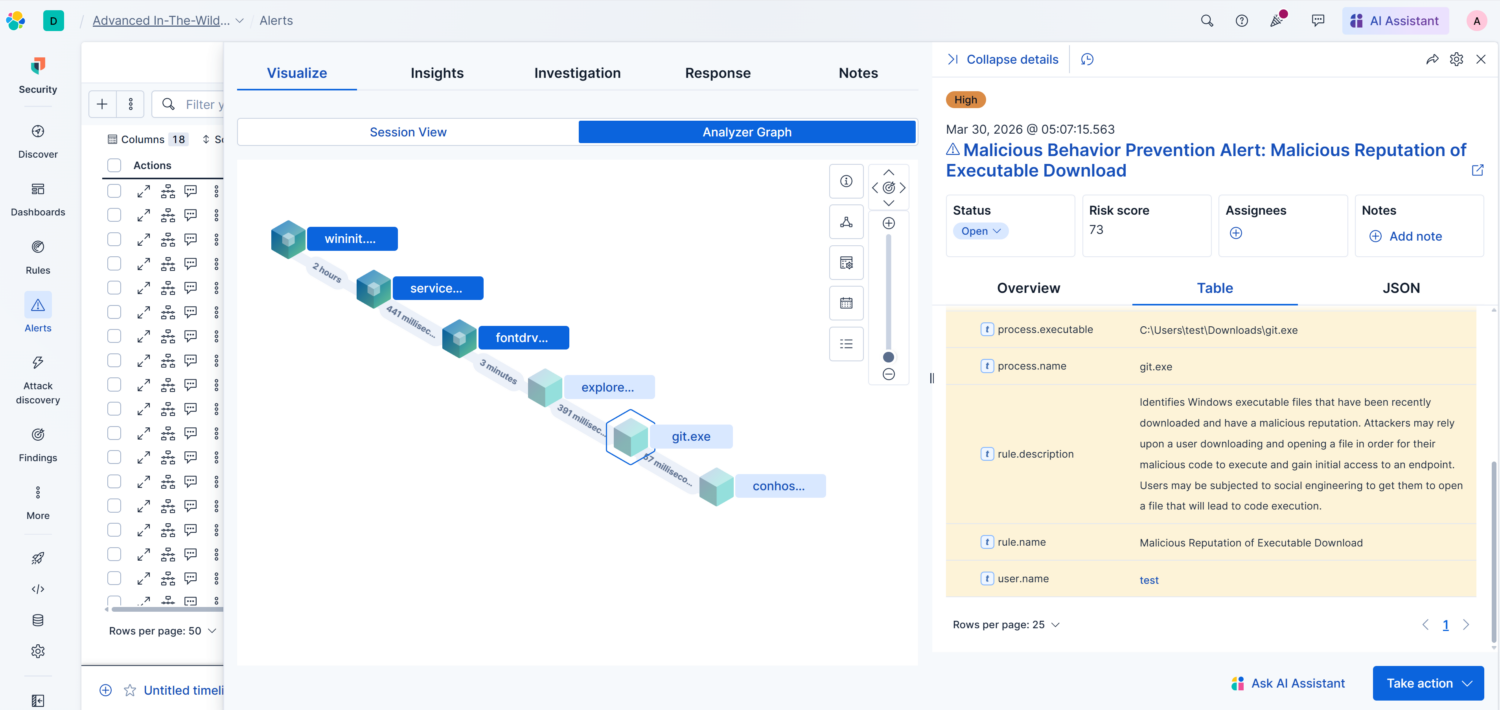
Task: Open the flyout settings gear in the alert panel
Action: pos(1456,59)
